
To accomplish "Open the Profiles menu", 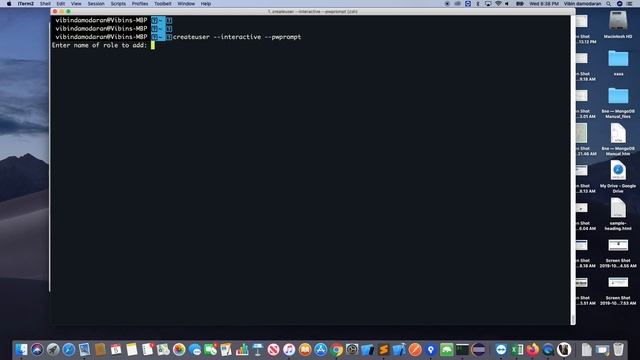I will [x=140, y=4].
